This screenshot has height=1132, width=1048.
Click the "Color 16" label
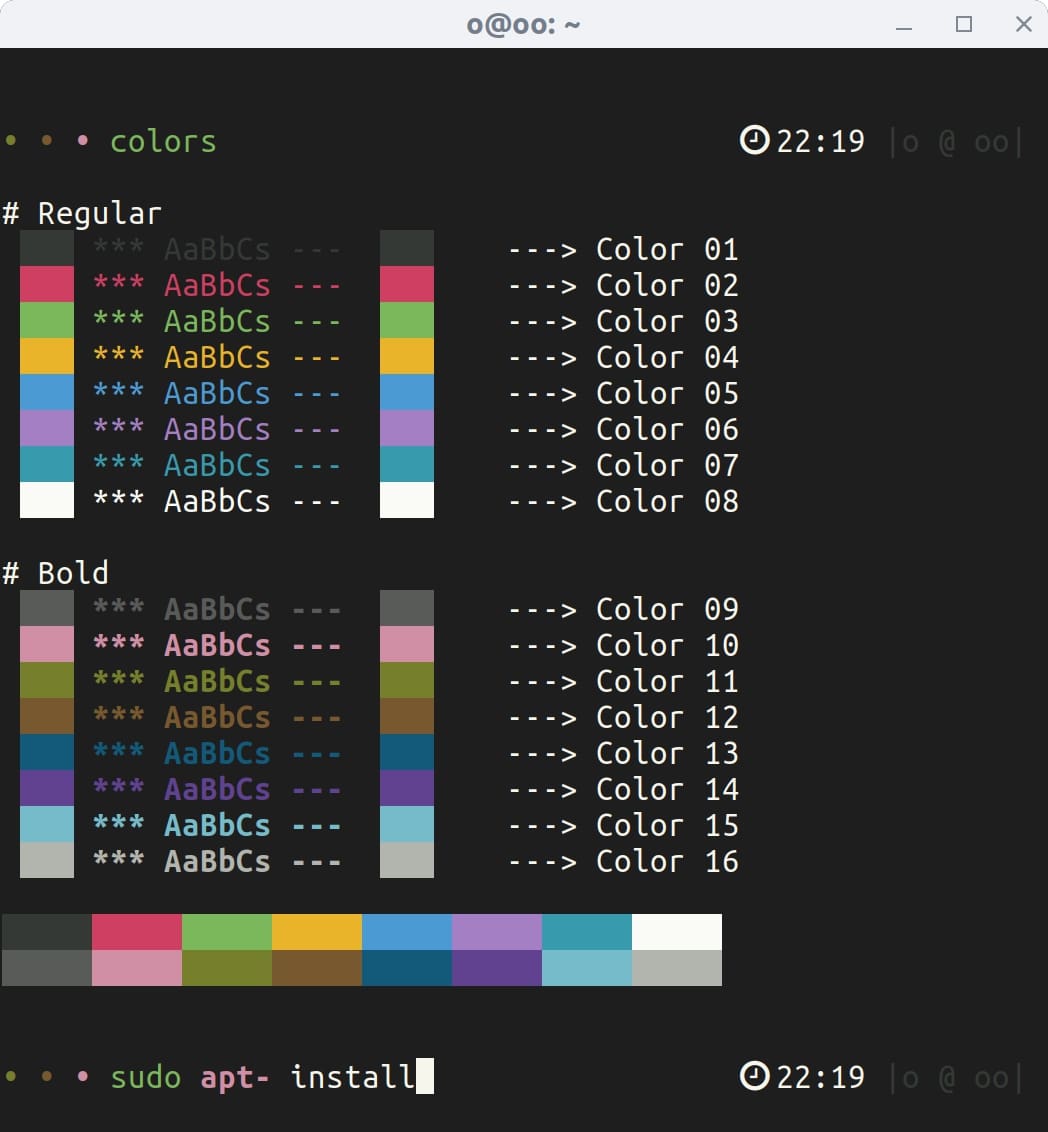[667, 861]
